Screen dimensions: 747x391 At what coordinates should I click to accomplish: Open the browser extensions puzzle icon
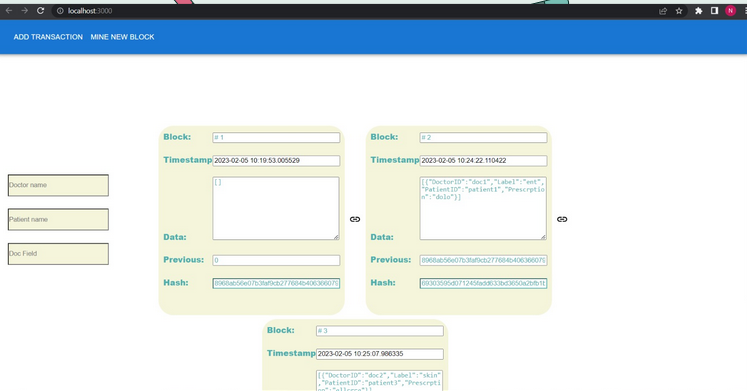[698, 11]
